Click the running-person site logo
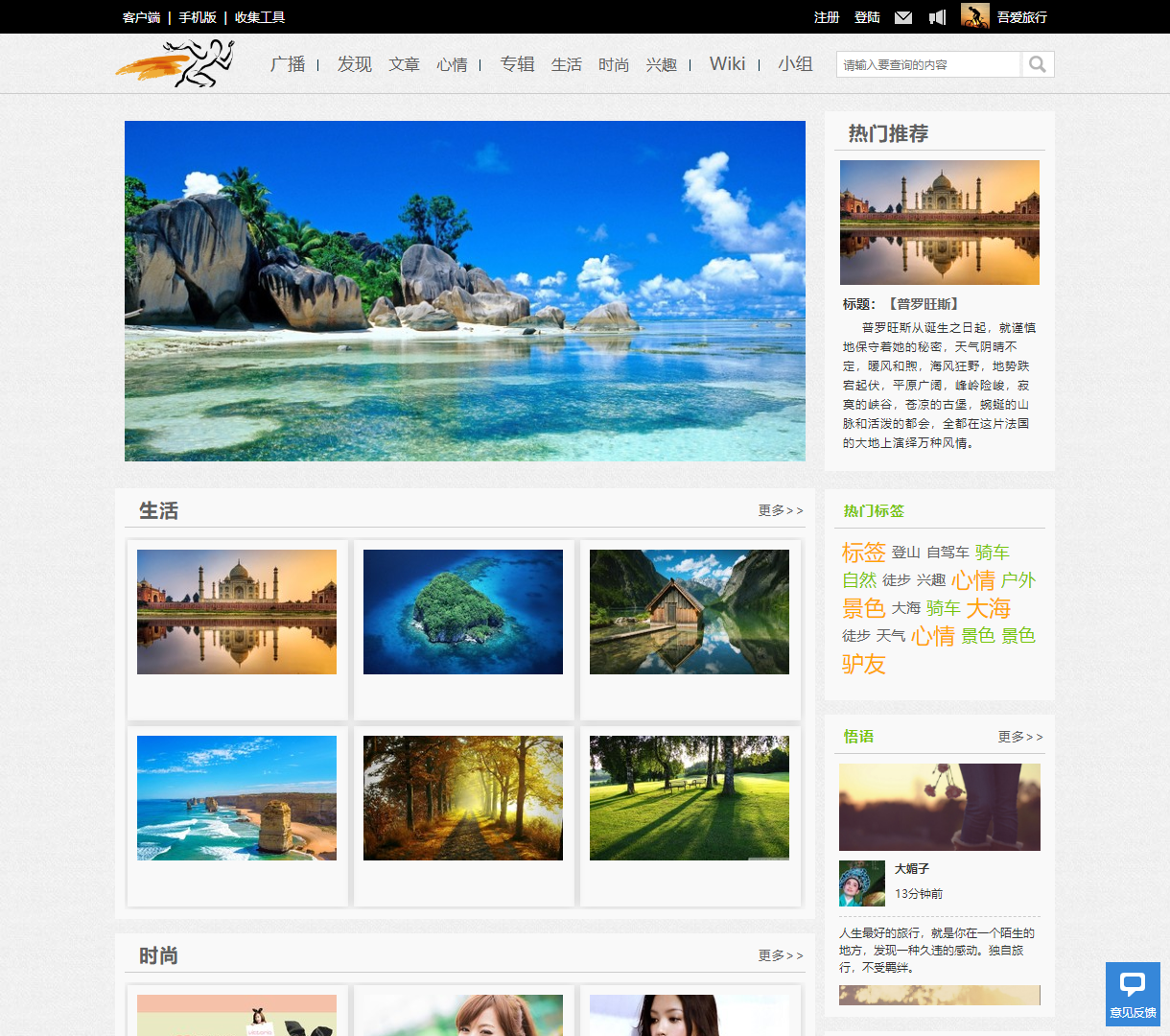1170x1036 pixels. [178, 63]
